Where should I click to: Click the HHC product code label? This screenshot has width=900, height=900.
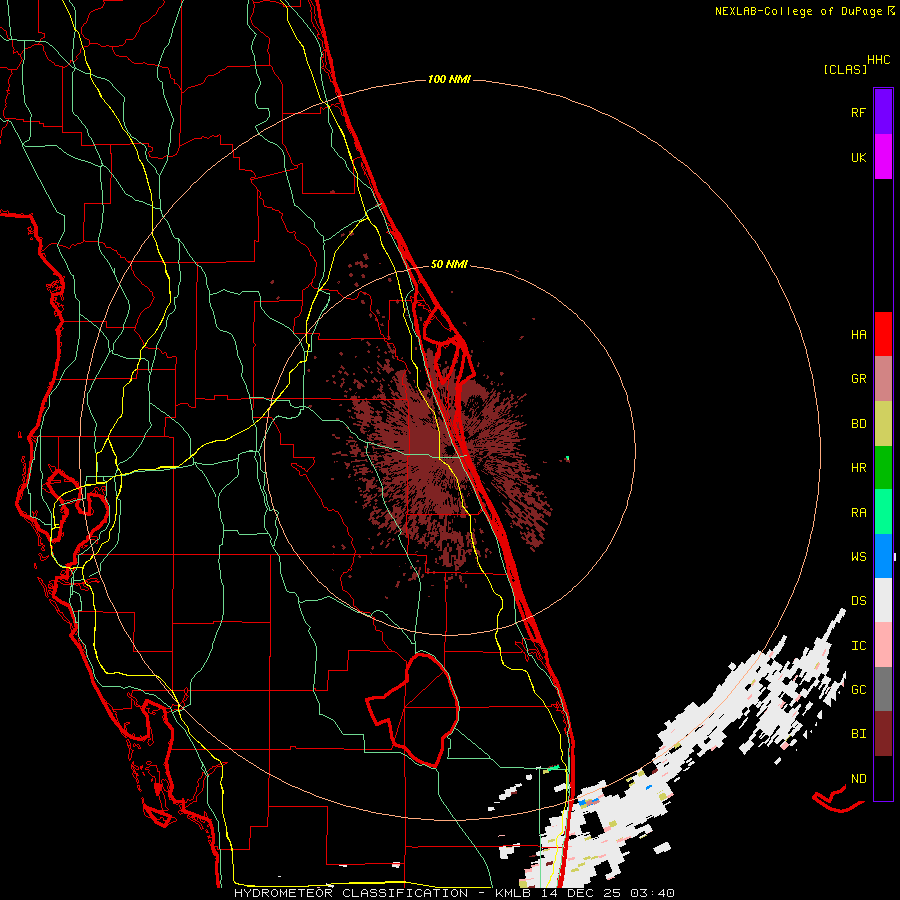point(878,60)
